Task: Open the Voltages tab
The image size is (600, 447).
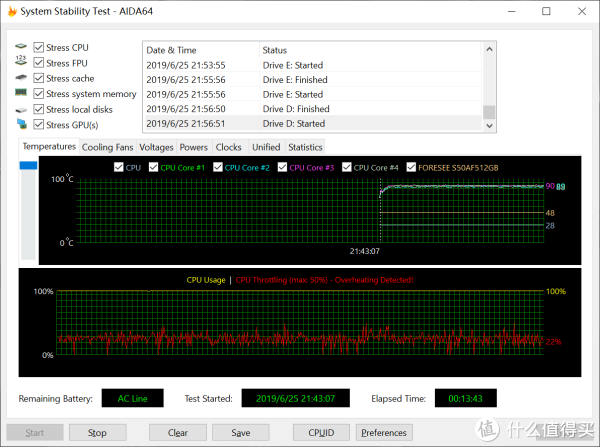Action: click(156, 147)
